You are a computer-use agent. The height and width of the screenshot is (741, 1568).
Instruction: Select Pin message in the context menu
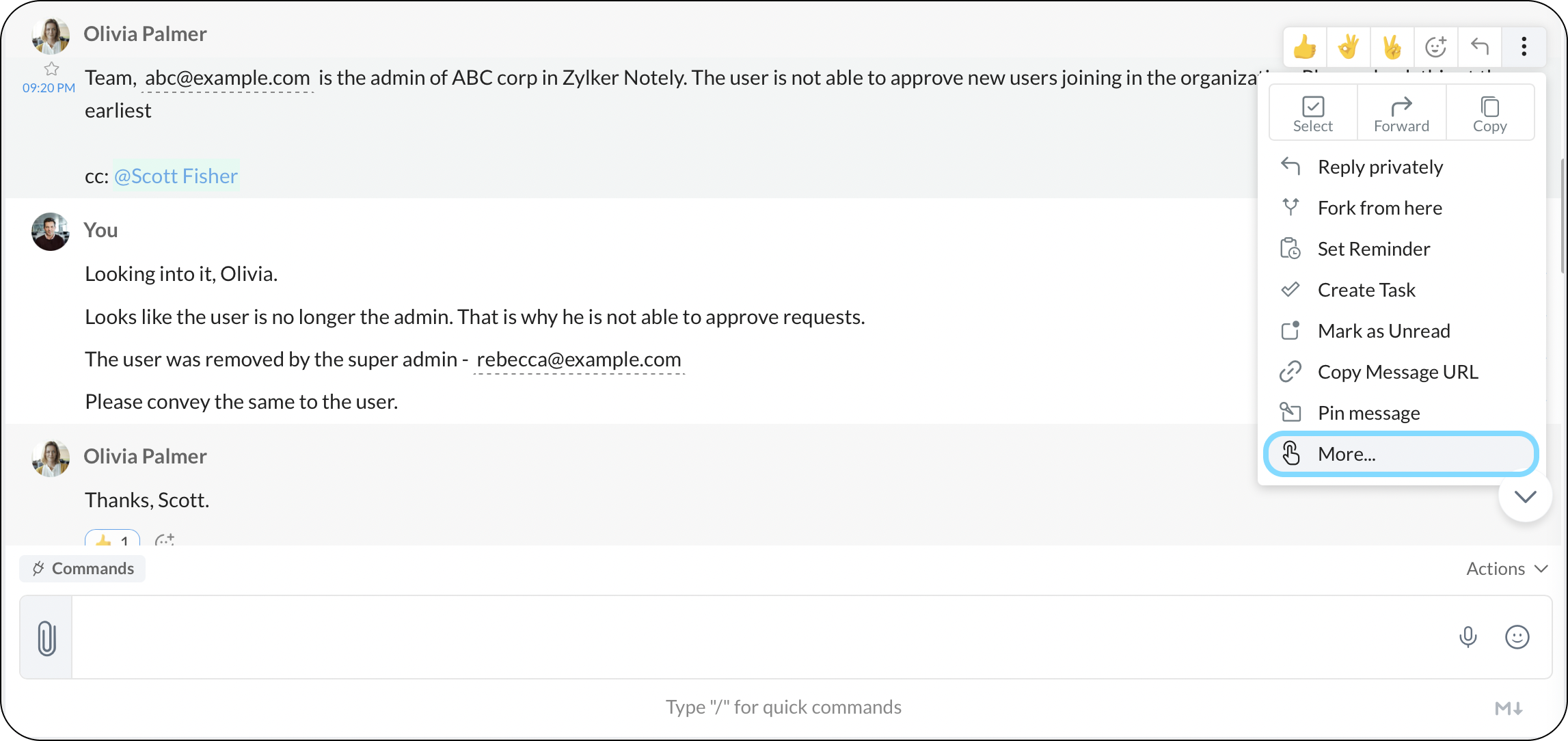[1368, 413]
